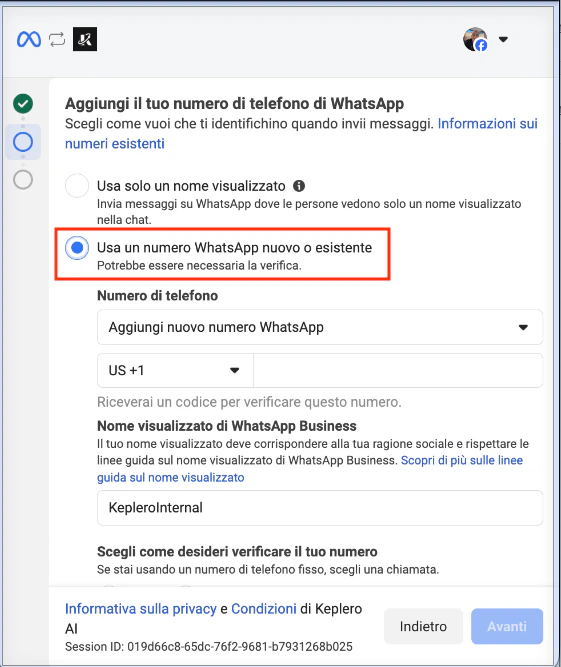Click the 'KepleroInternal' display name field
This screenshot has height=667, width=561.
coord(320,507)
